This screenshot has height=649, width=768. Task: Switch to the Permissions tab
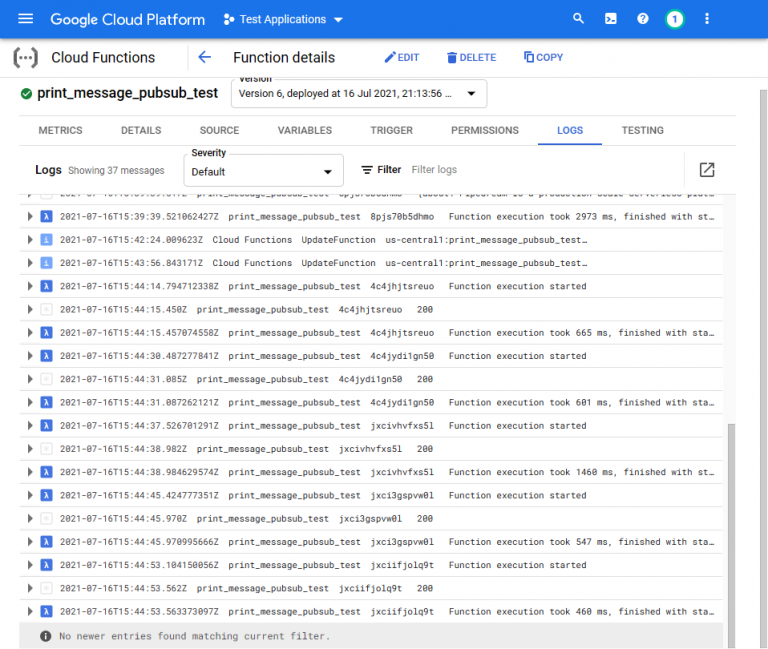point(484,130)
